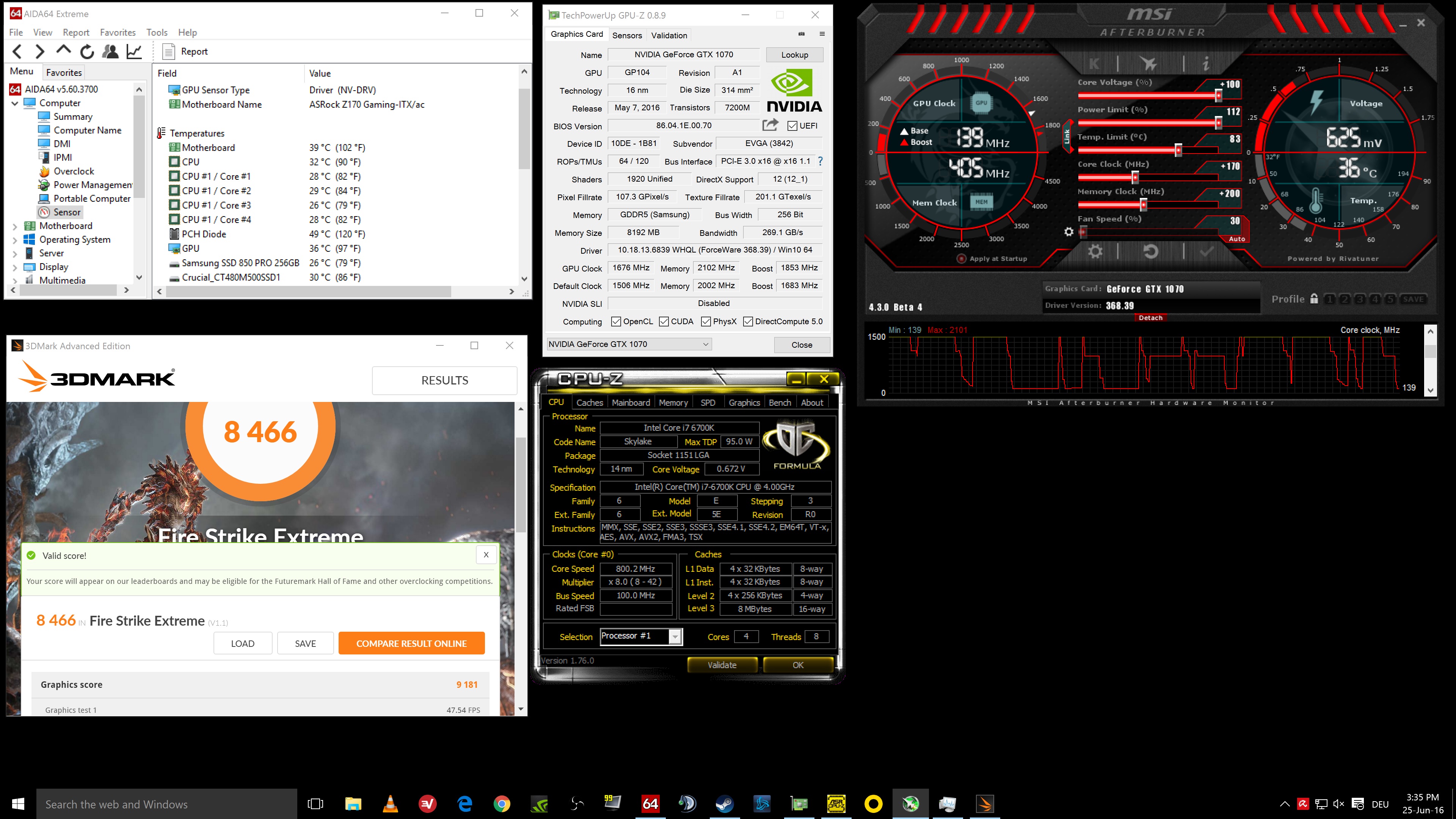Take a GPU-Z screenshot with camera icon
The height and width of the screenshot is (819, 1456).
802,34
